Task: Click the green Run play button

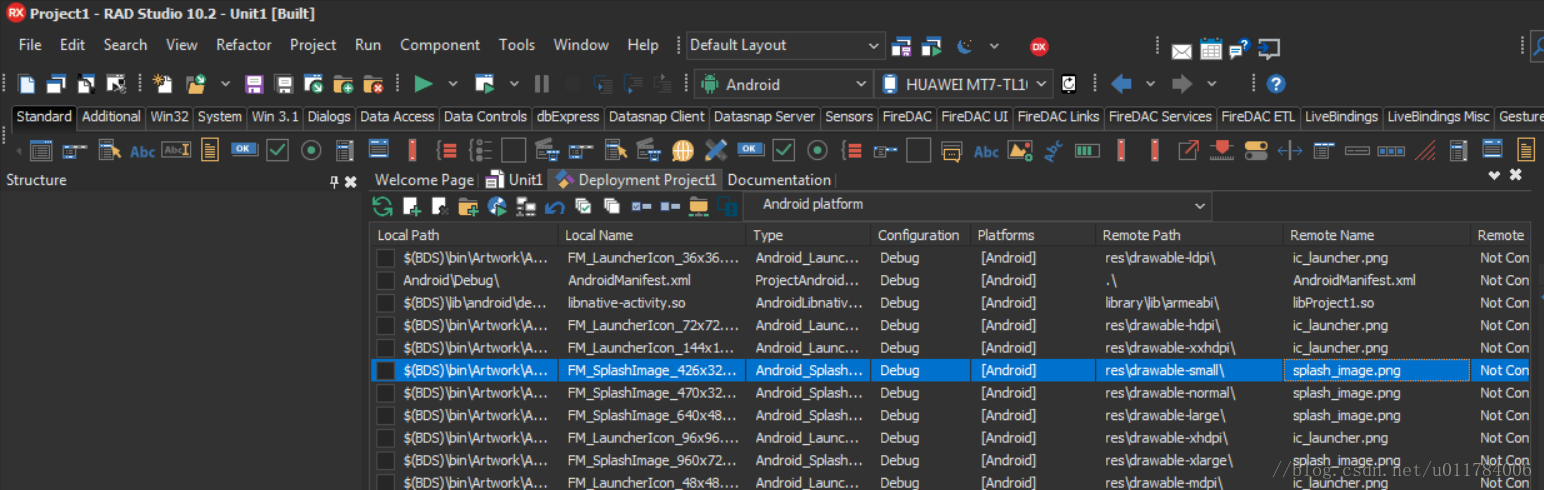Action: [x=423, y=84]
